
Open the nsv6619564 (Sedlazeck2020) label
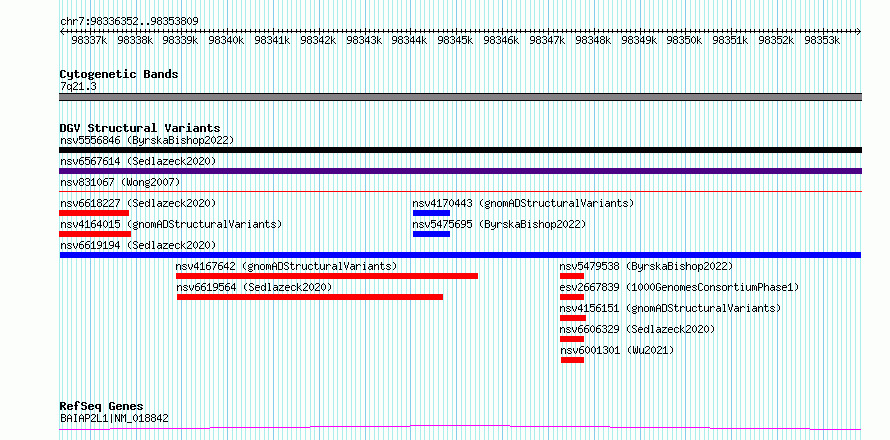point(254,287)
